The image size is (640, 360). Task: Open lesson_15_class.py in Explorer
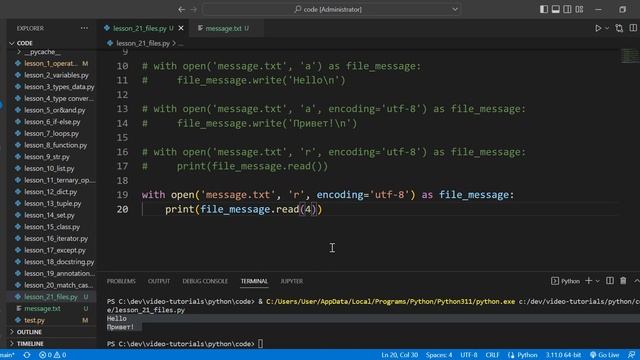(51, 227)
